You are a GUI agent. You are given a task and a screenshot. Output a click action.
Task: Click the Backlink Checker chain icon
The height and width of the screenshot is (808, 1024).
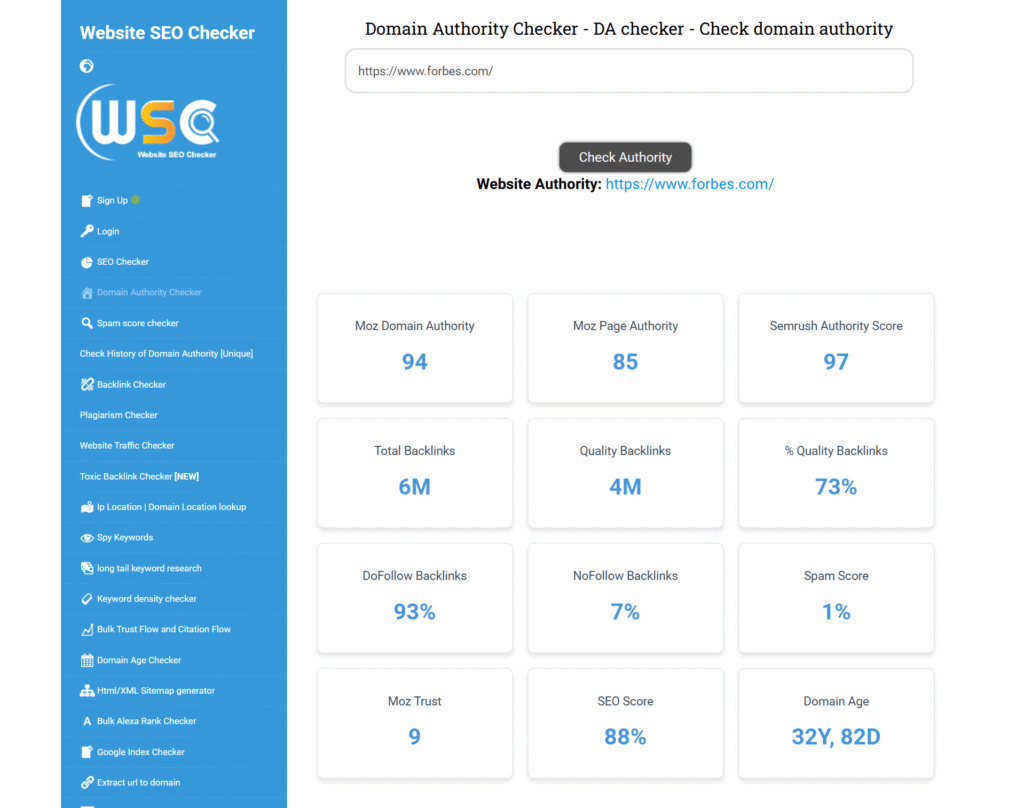click(86, 385)
